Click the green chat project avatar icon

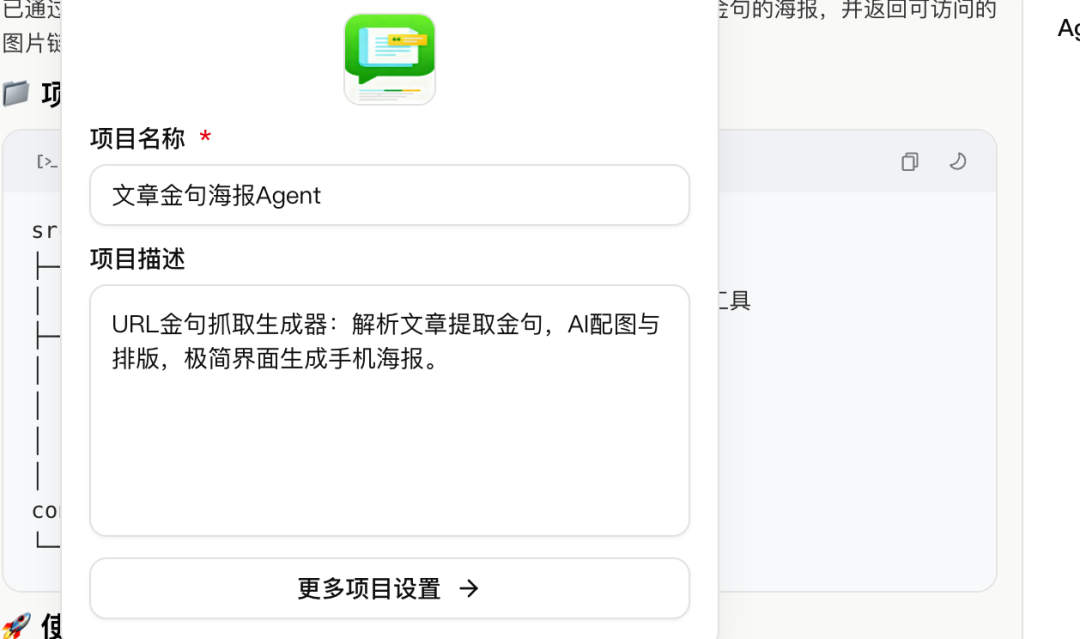coord(390,59)
